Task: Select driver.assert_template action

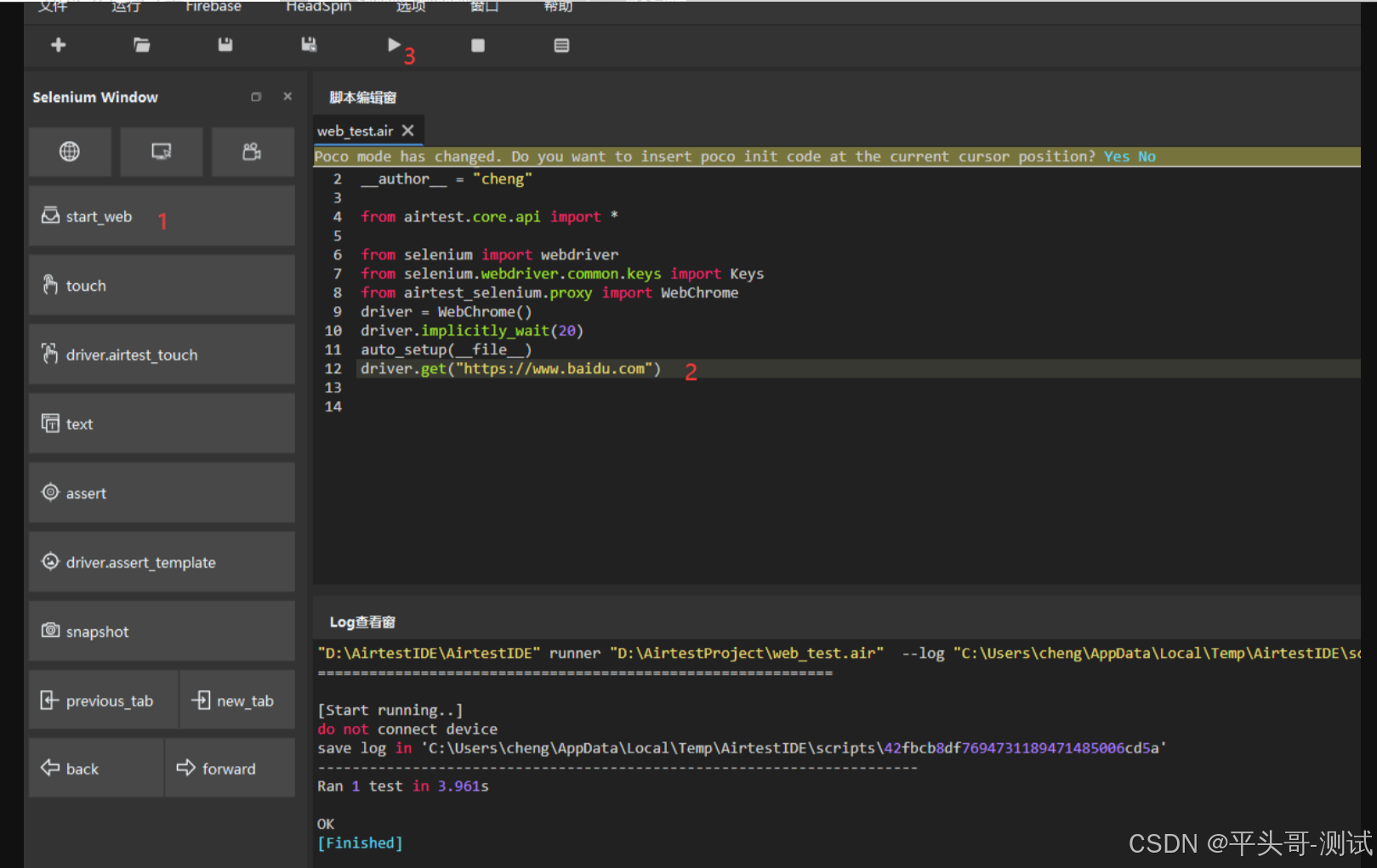Action: pos(162,562)
